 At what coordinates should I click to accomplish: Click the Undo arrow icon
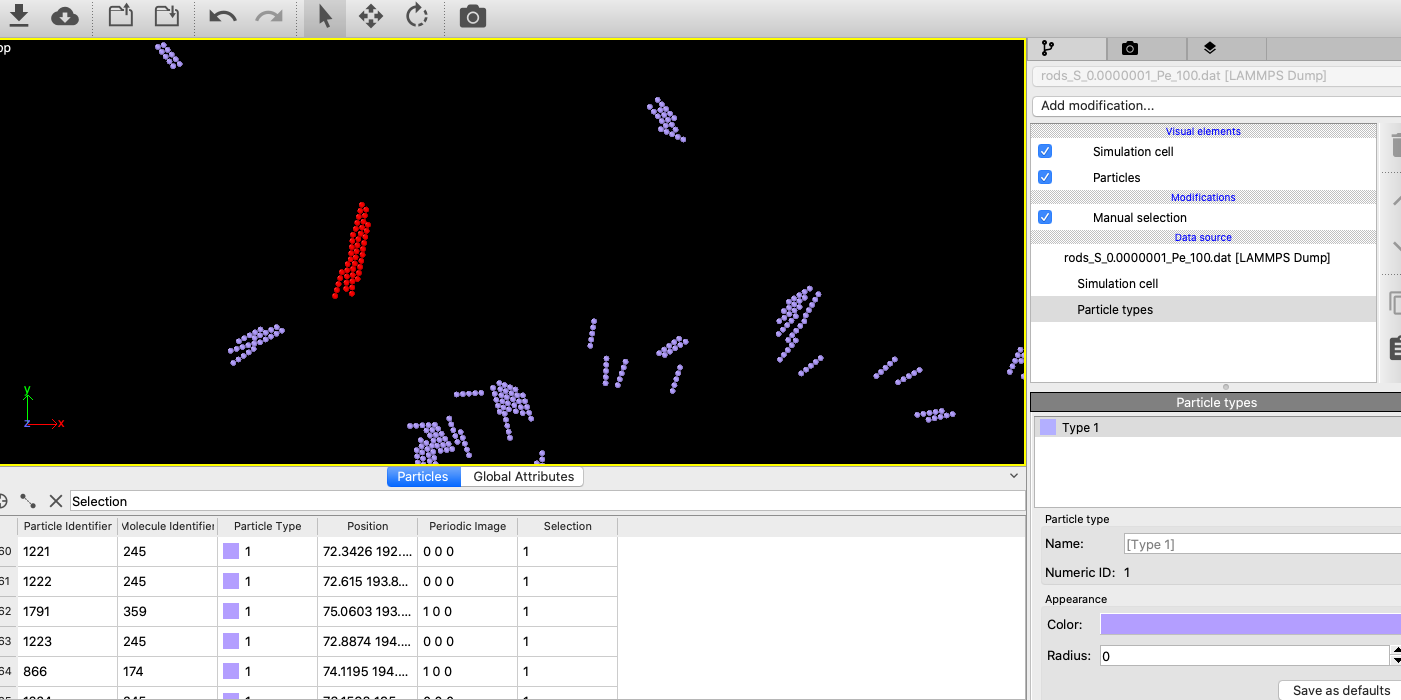tap(222, 16)
